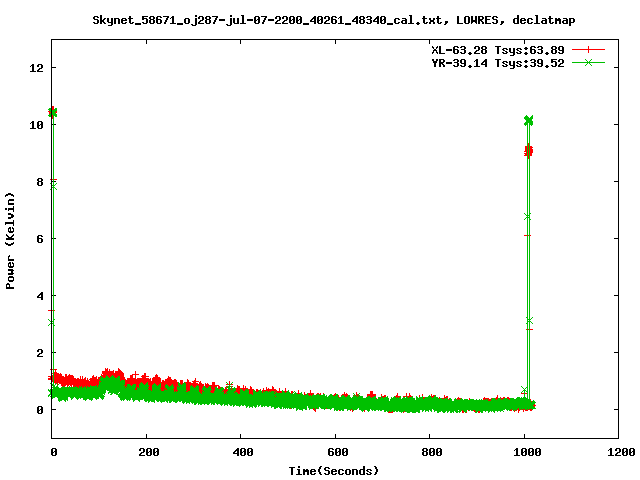
Task: Click the plot title text starting with Skynet_58671
Action: tap(333, 20)
